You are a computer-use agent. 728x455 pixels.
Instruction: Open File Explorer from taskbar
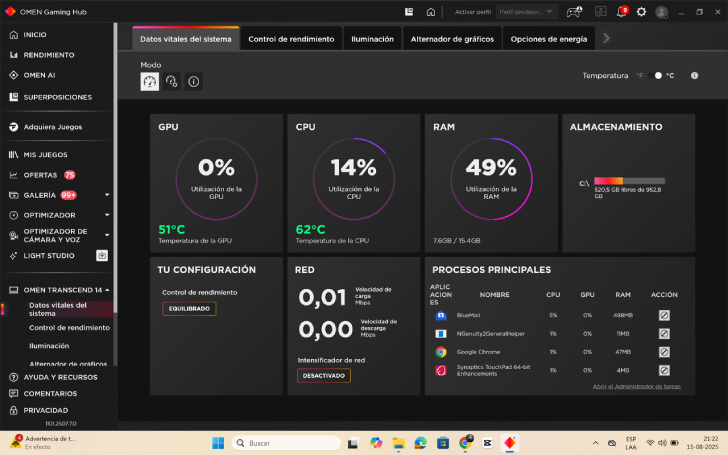(x=398, y=443)
